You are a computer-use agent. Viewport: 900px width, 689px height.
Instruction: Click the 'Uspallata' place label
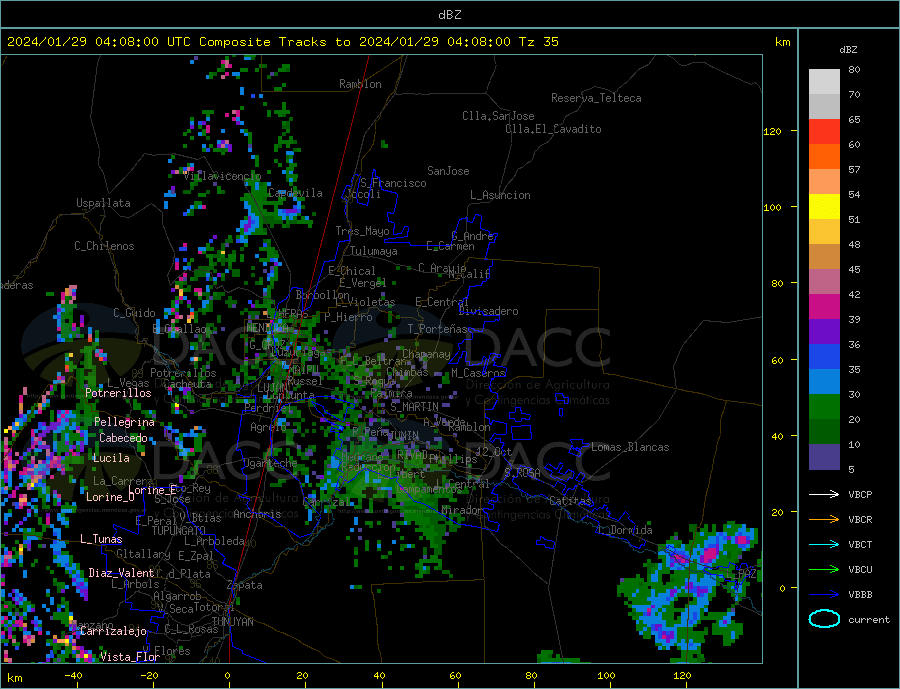[x=103, y=203]
